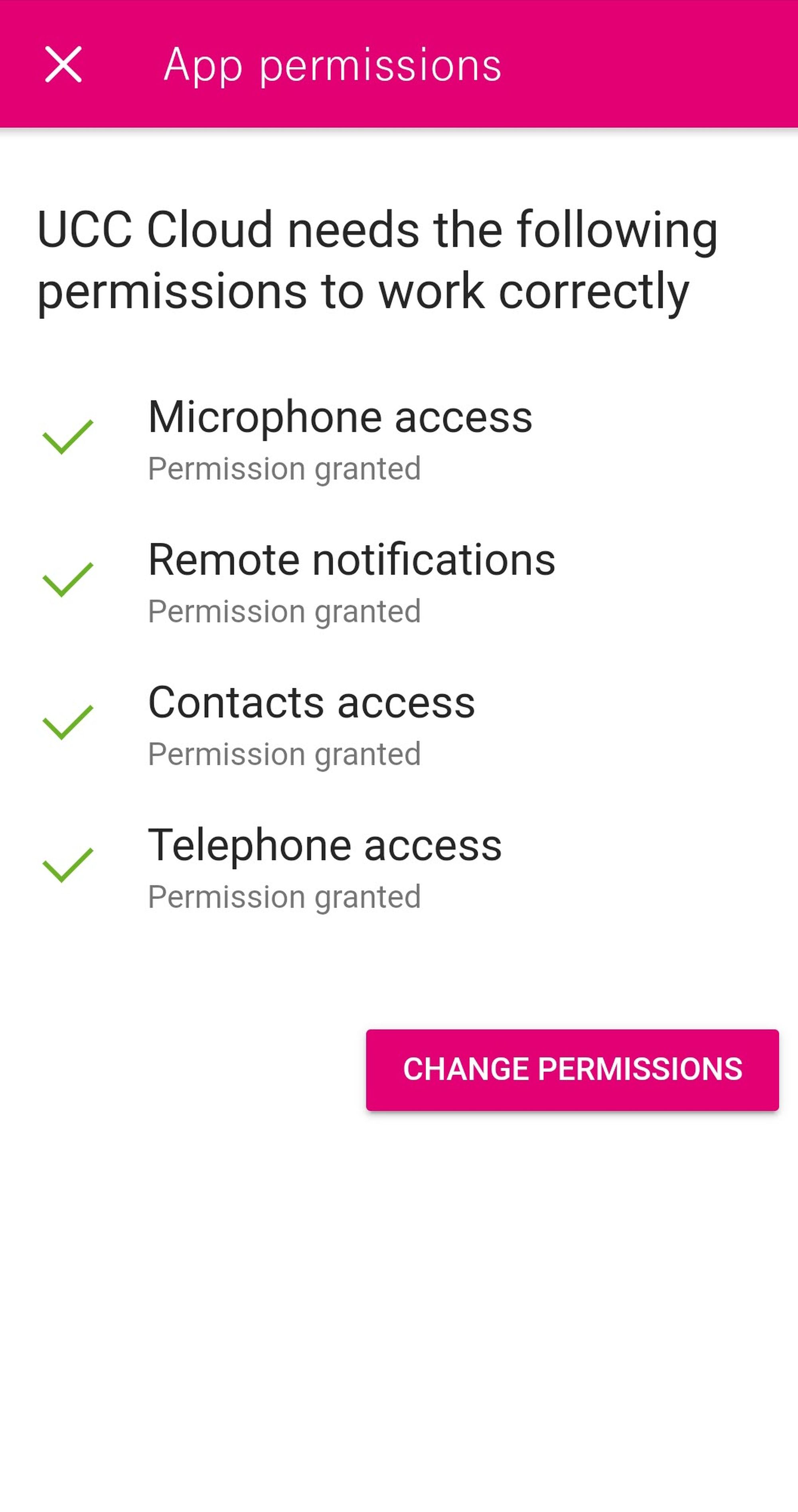Select the Contacts access label
The width and height of the screenshot is (798, 1512).
click(311, 702)
